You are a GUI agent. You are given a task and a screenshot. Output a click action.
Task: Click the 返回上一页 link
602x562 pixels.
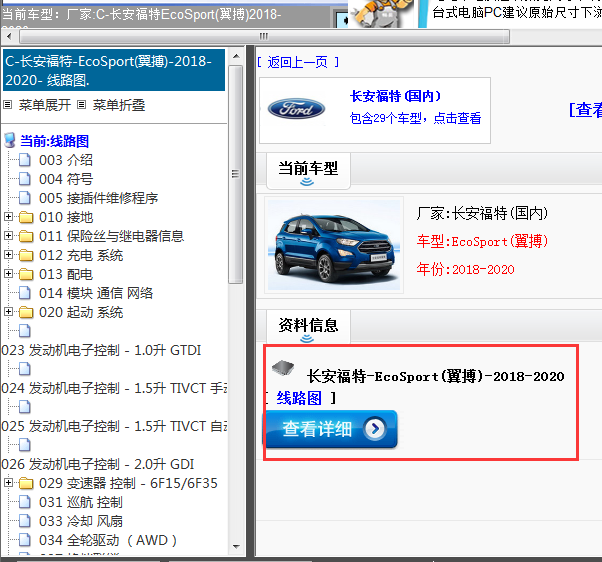coord(298,62)
